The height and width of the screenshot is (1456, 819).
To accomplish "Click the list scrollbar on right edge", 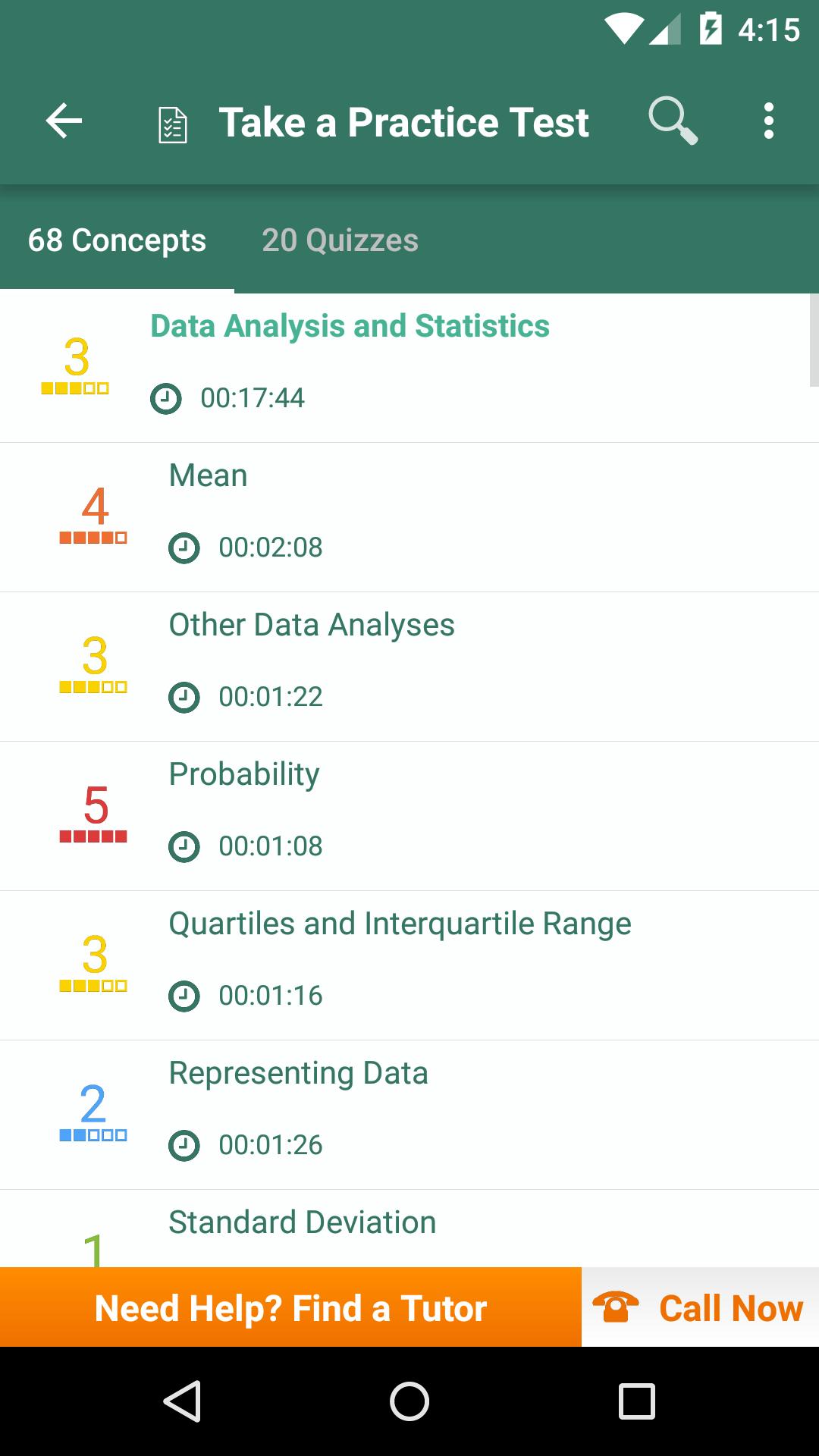I will (x=814, y=340).
